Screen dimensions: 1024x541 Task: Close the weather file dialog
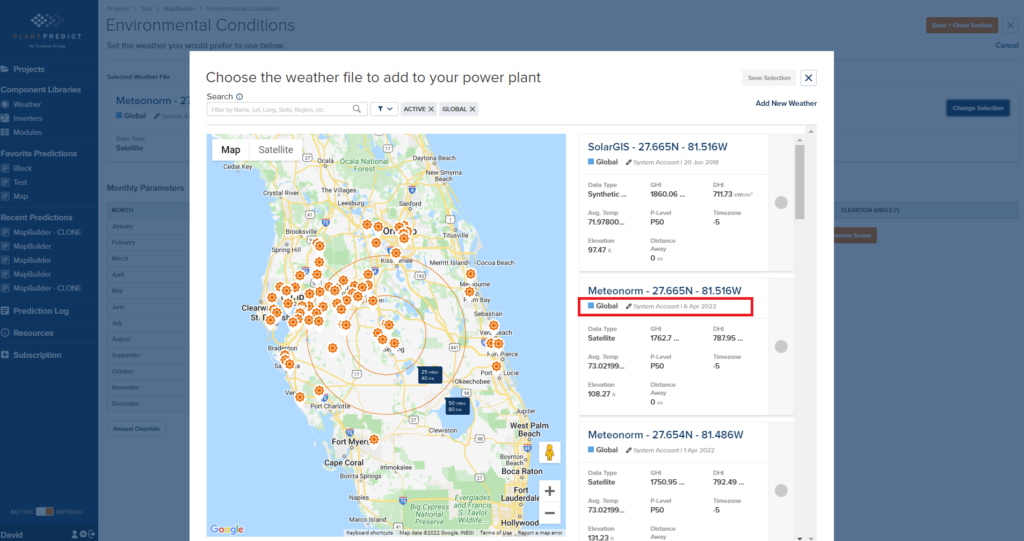tap(808, 78)
